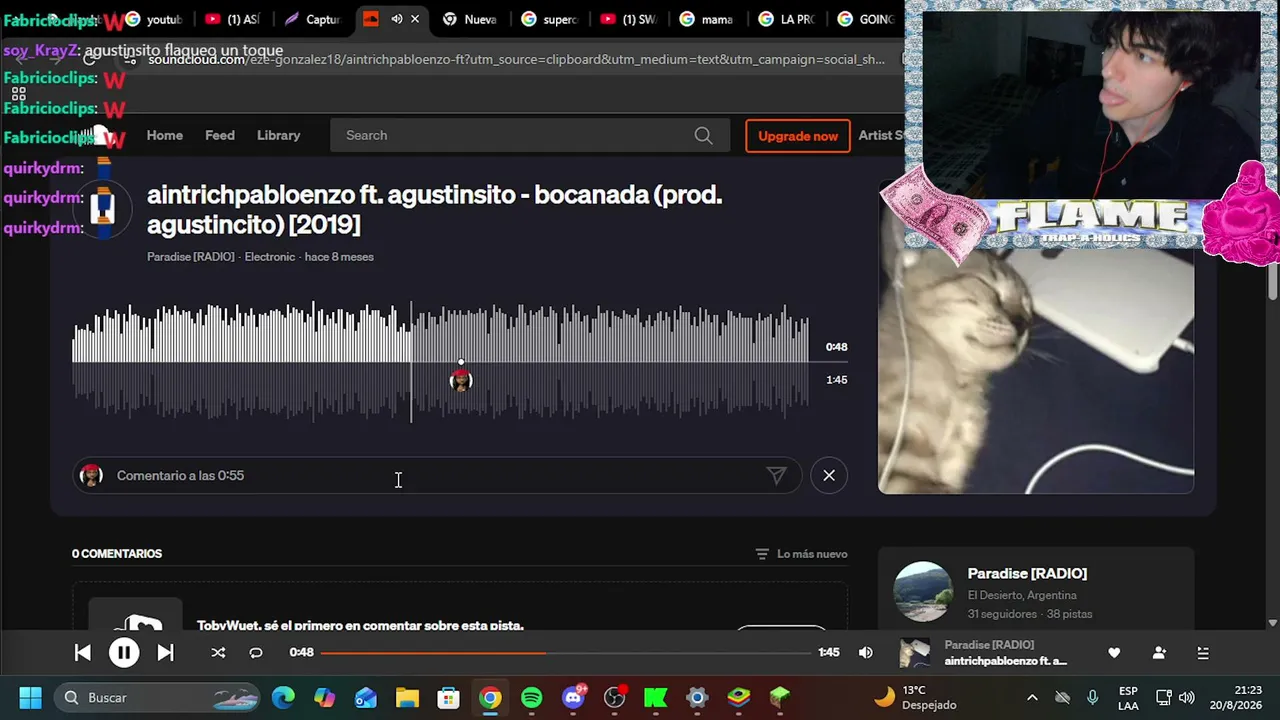Switch to the Captur tab
This screenshot has width=1280, height=720.
311,19
